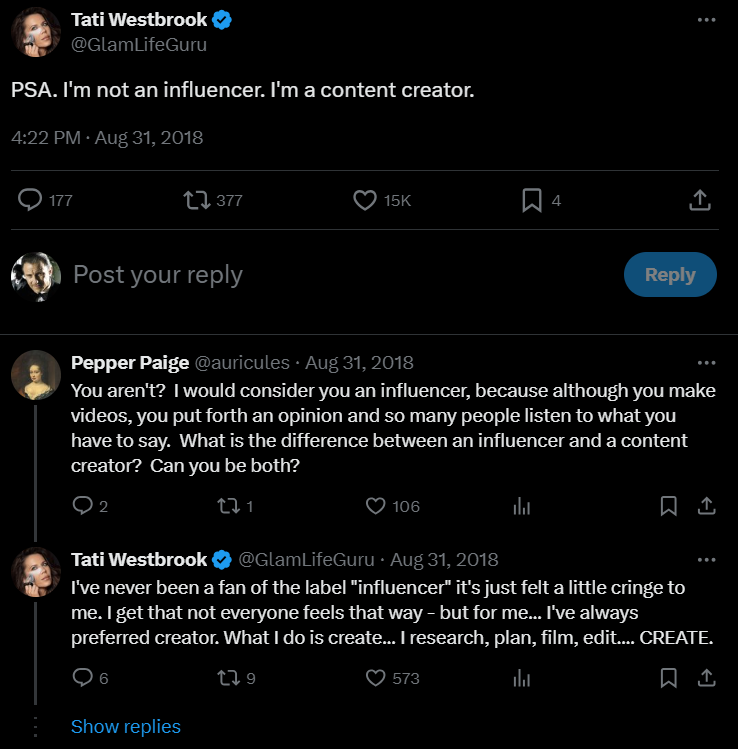The width and height of the screenshot is (738, 749).
Task: Open more options on the main tweet
Action: point(706,20)
